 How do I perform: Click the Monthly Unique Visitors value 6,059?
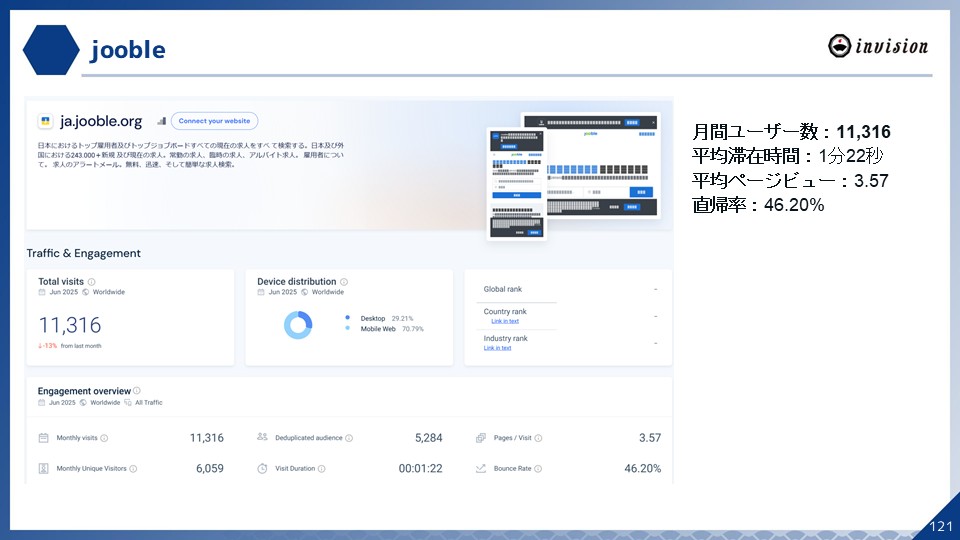[209, 468]
